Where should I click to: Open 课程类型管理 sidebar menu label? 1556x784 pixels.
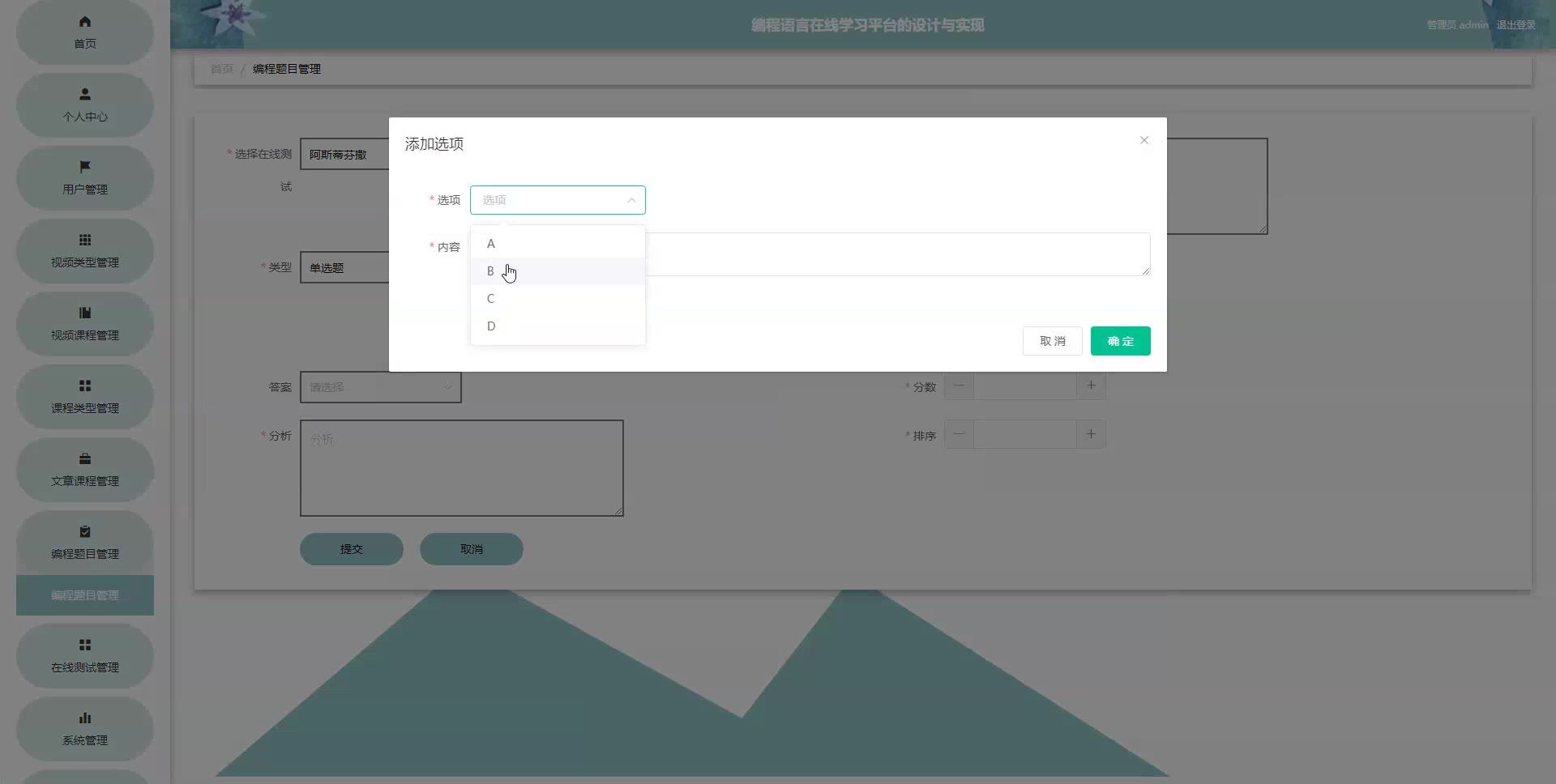point(85,408)
